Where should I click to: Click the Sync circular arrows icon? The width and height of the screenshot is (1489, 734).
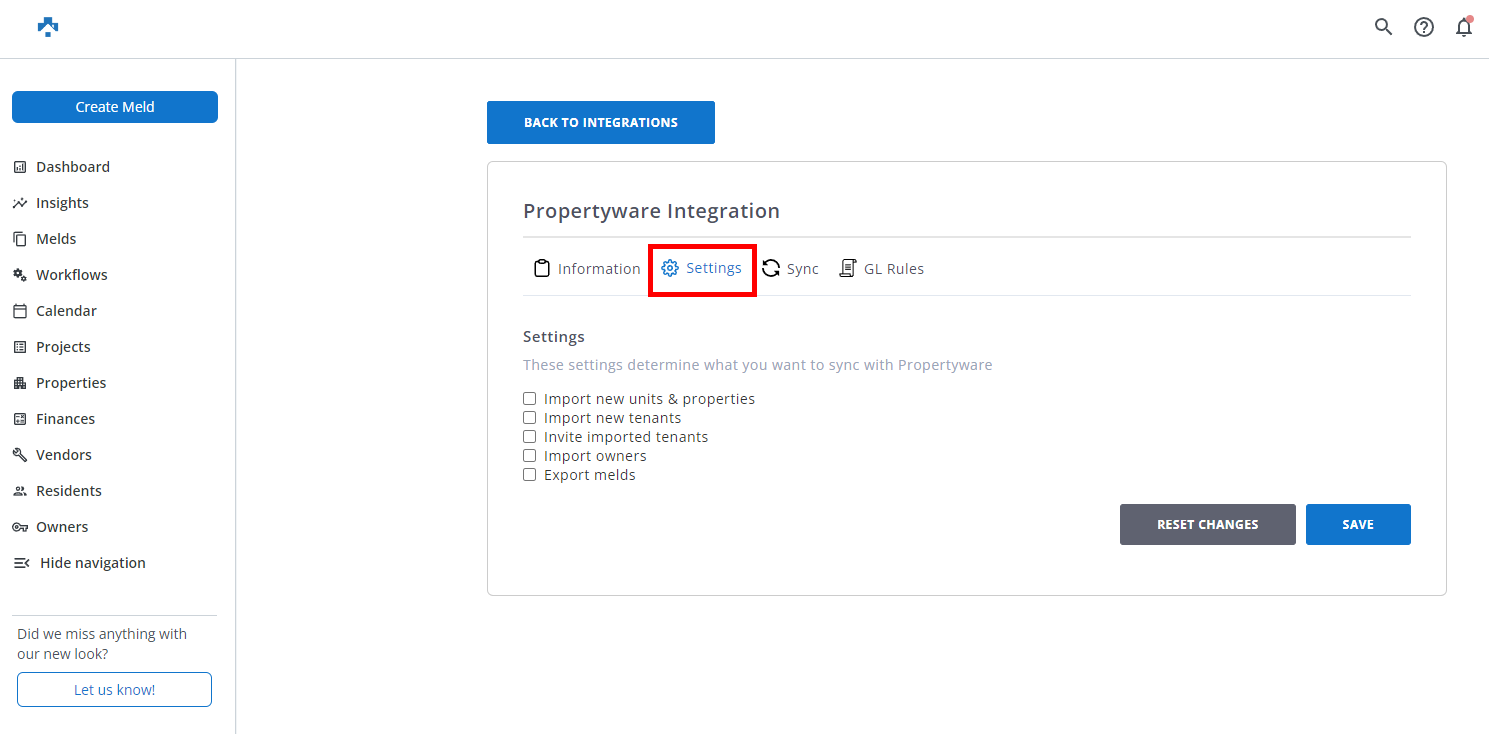pyautogui.click(x=771, y=268)
